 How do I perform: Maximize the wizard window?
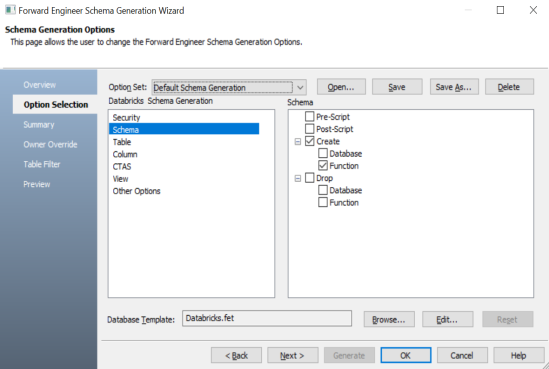[x=500, y=10]
